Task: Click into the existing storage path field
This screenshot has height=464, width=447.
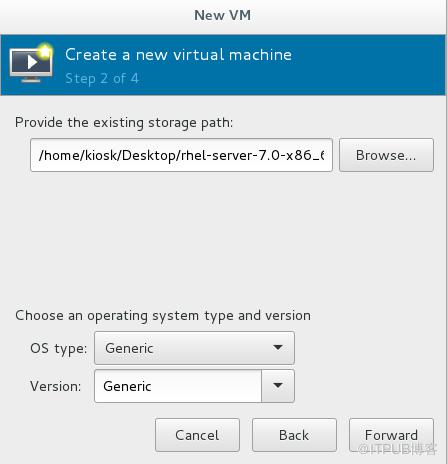Action: (x=181, y=155)
